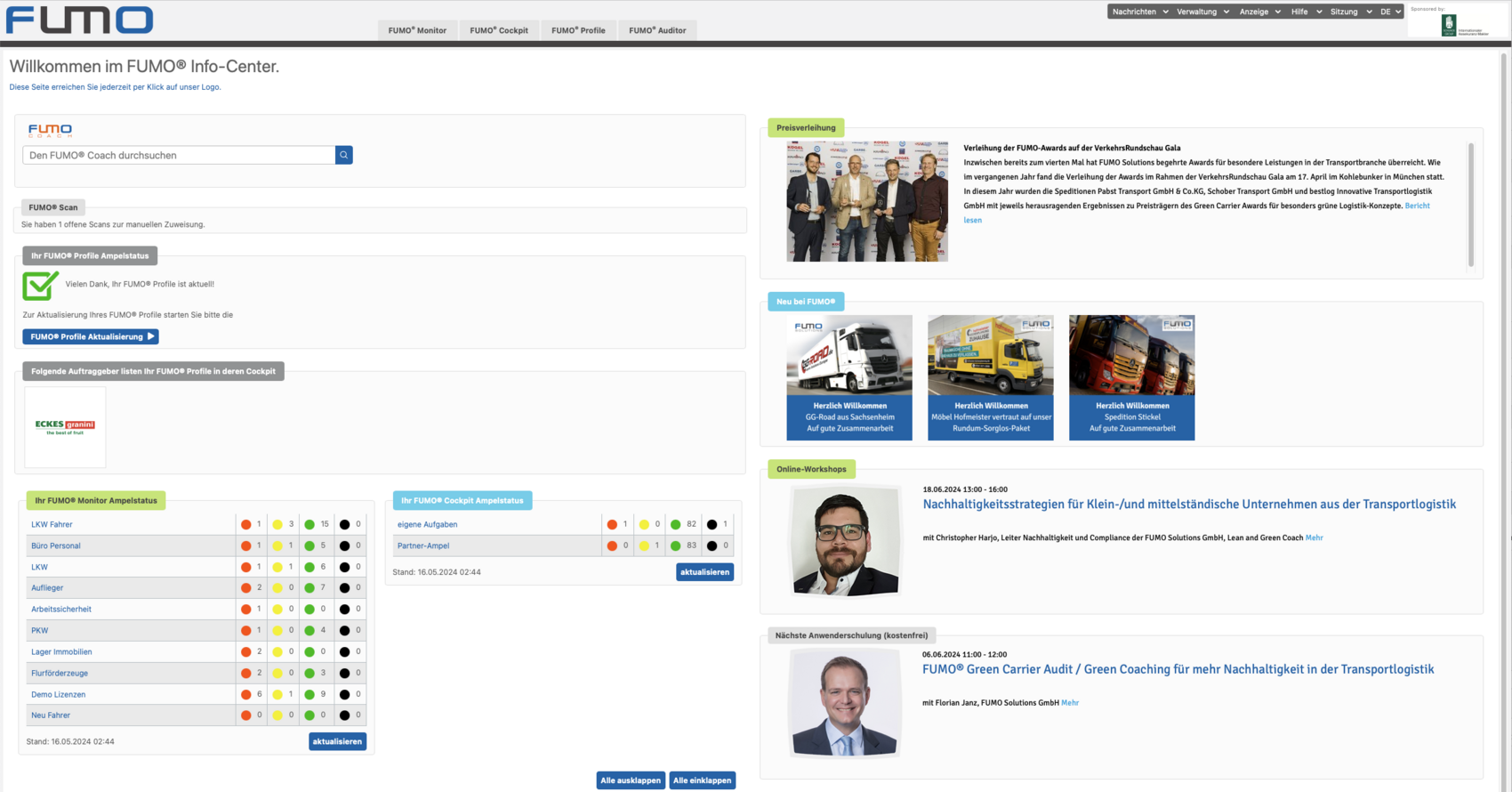Click the green status dot for Demo Lizenzen

pos(310,694)
